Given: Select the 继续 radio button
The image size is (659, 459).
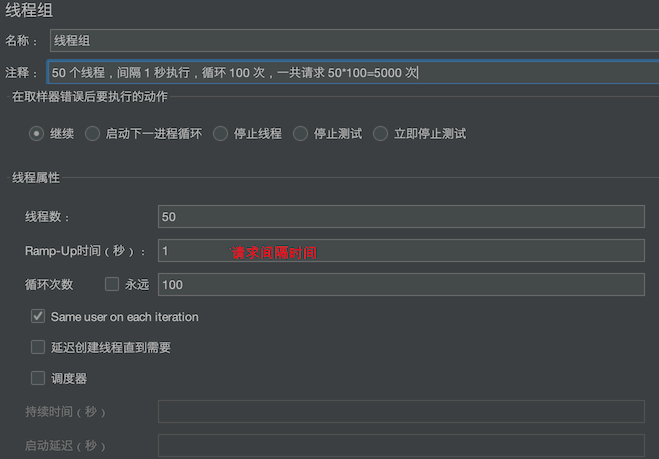Looking at the screenshot, I should click(x=37, y=134).
